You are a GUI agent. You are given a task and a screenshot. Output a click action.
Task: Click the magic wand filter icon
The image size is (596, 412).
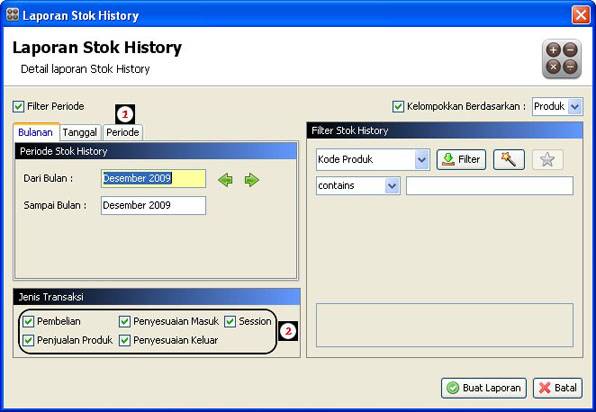(509, 159)
